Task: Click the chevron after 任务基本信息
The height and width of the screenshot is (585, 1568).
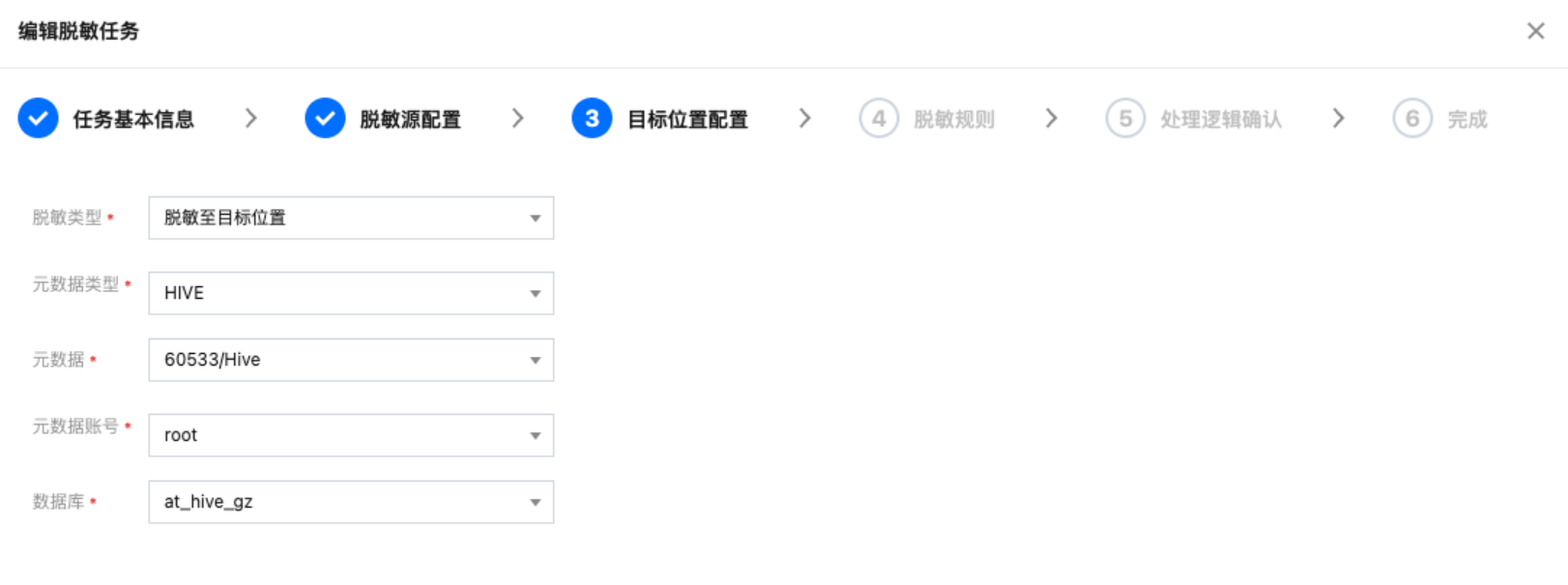Action: (251, 119)
